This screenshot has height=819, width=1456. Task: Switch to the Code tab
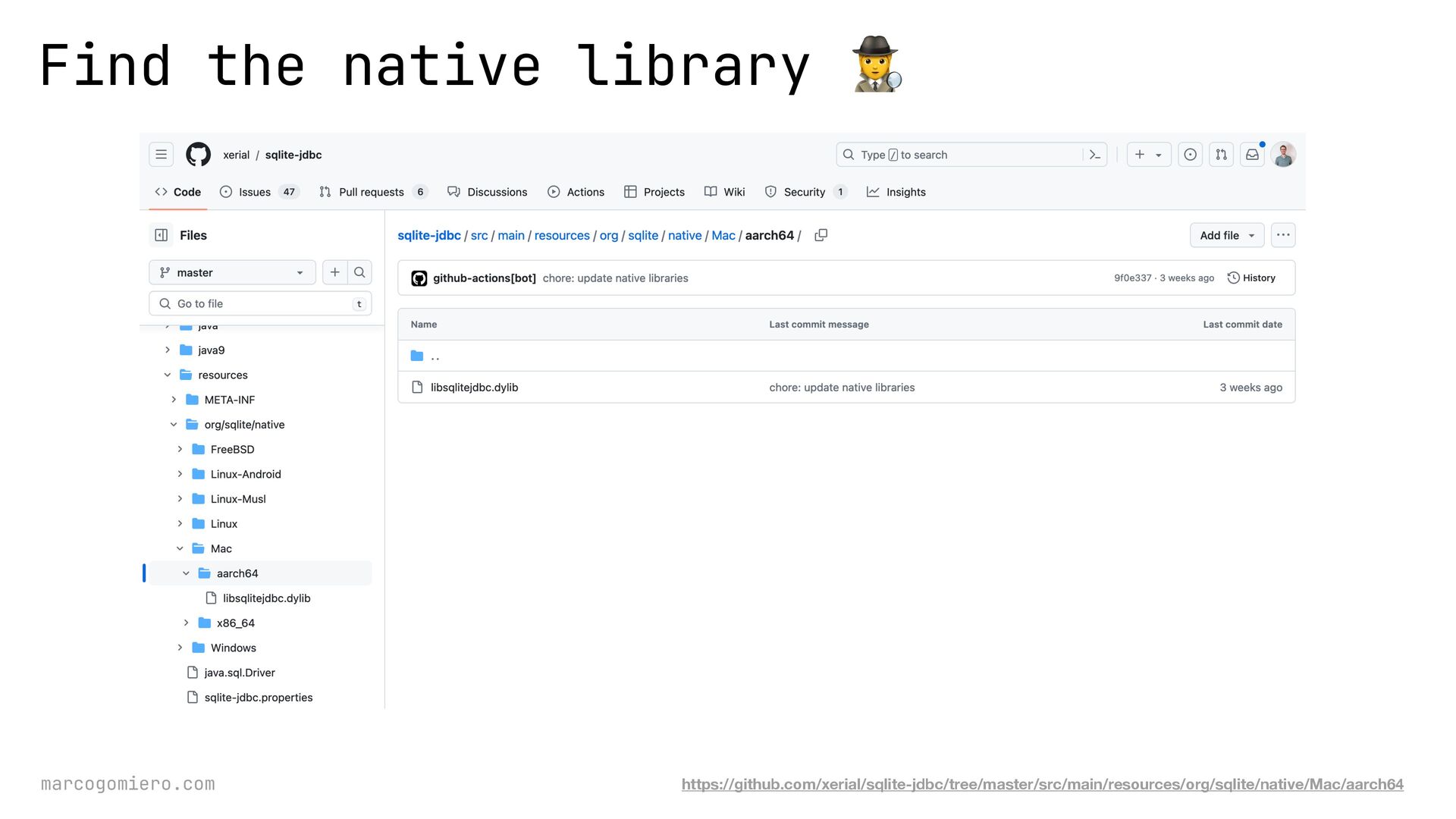[178, 192]
